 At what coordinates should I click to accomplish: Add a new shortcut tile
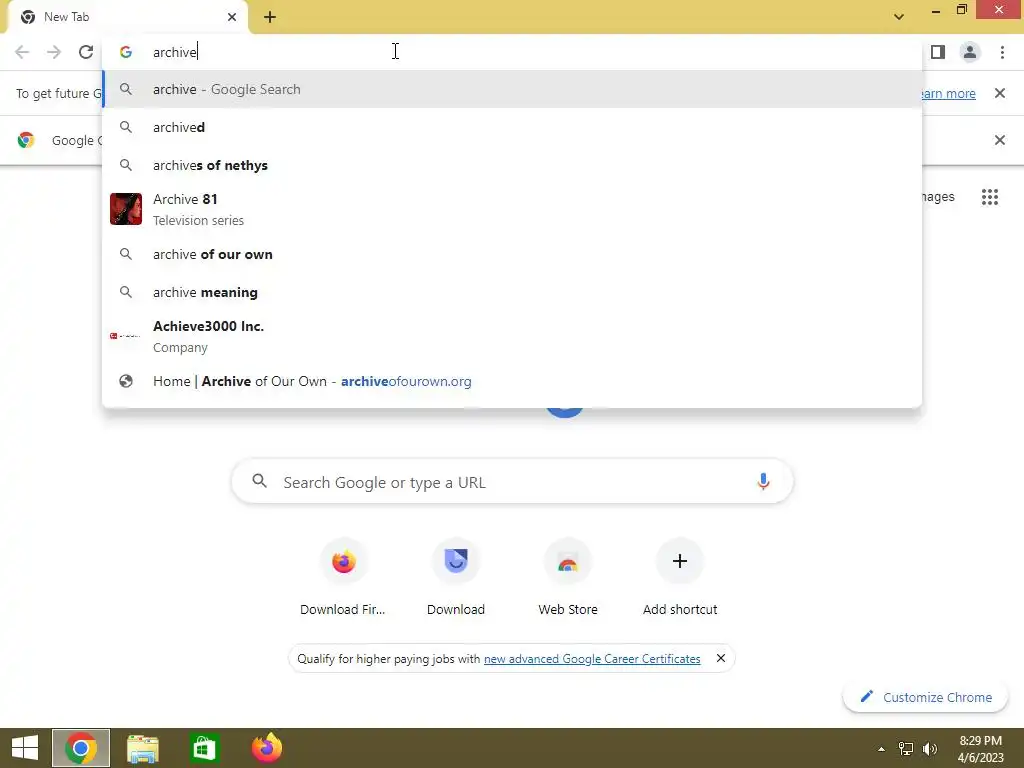tap(680, 577)
